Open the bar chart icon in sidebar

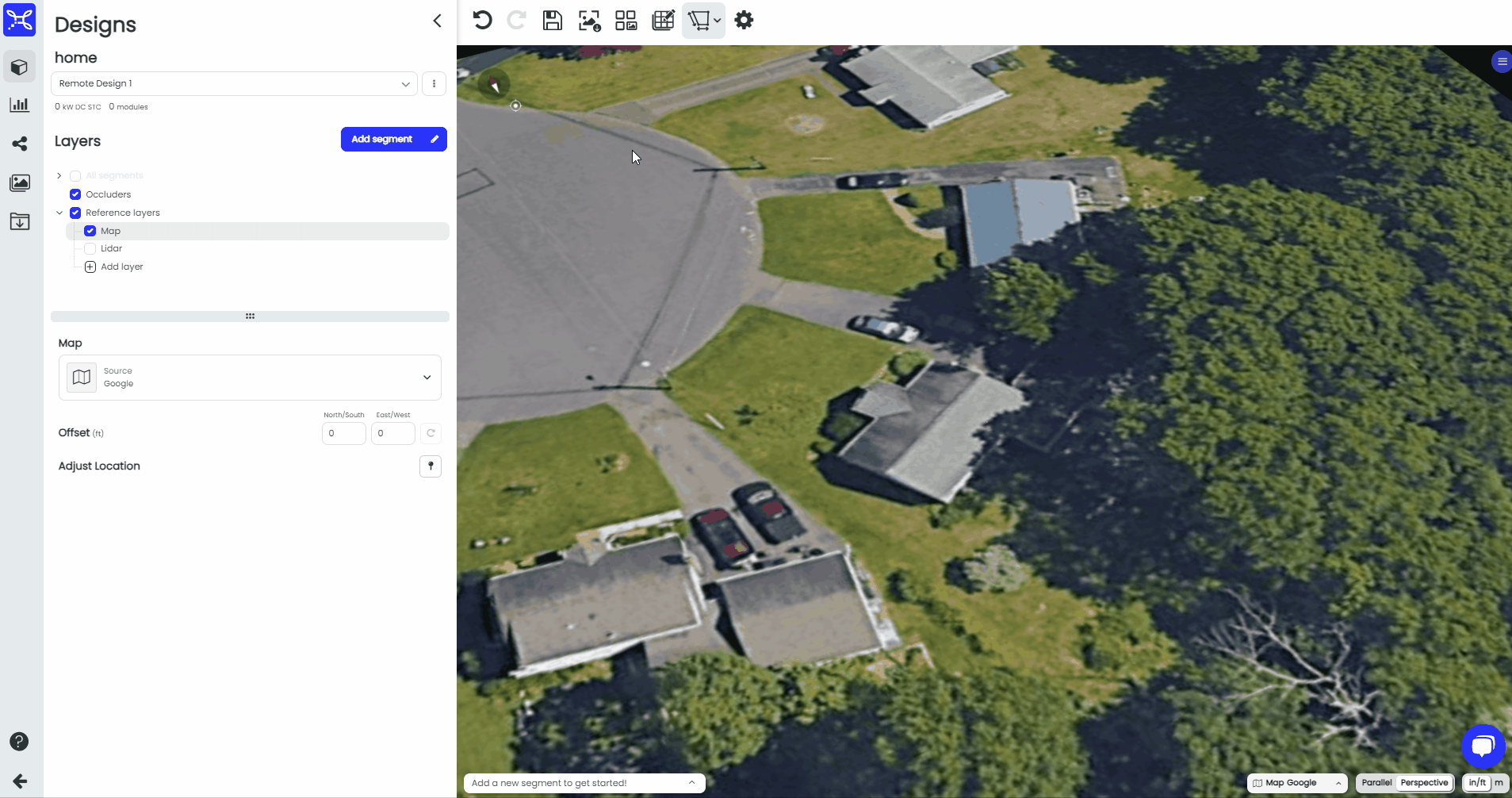(20, 105)
